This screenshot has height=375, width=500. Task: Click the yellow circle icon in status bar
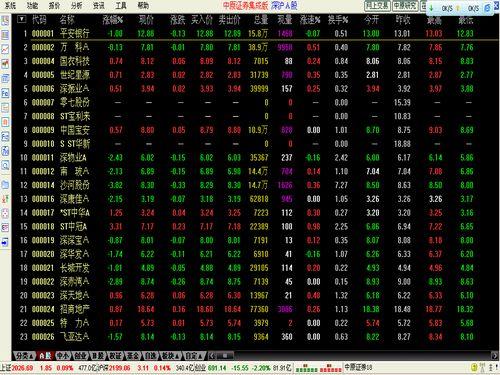pyautogui.click(x=474, y=368)
